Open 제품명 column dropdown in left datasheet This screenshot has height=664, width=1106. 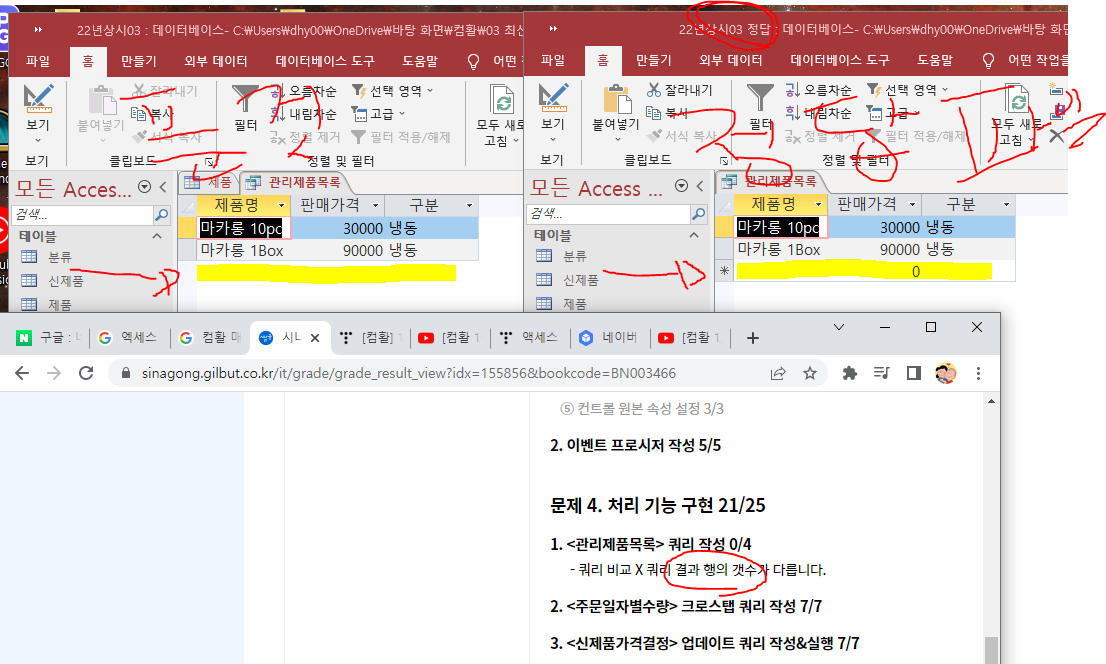(282, 205)
